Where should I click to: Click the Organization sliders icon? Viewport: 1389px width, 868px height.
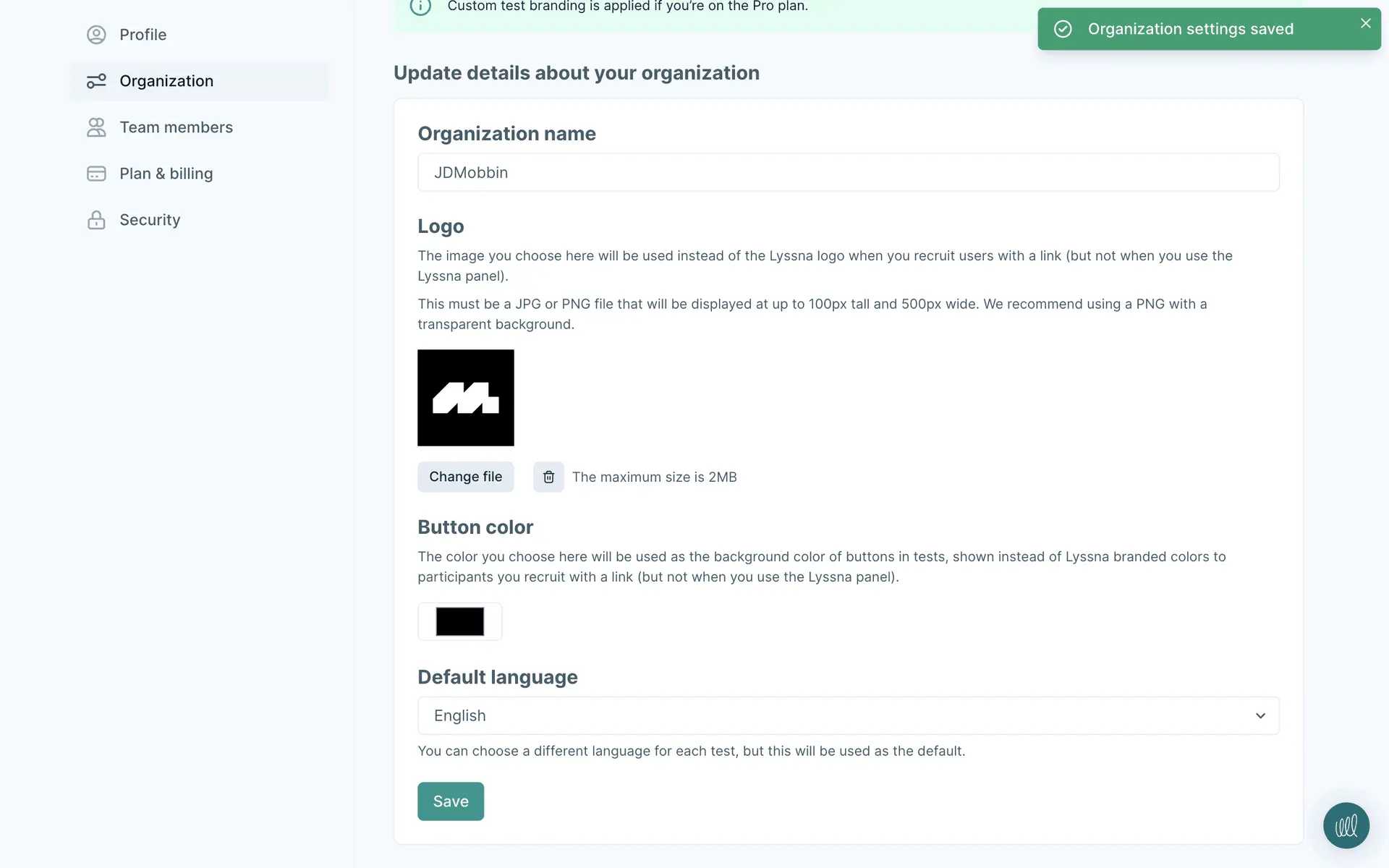coord(96,81)
